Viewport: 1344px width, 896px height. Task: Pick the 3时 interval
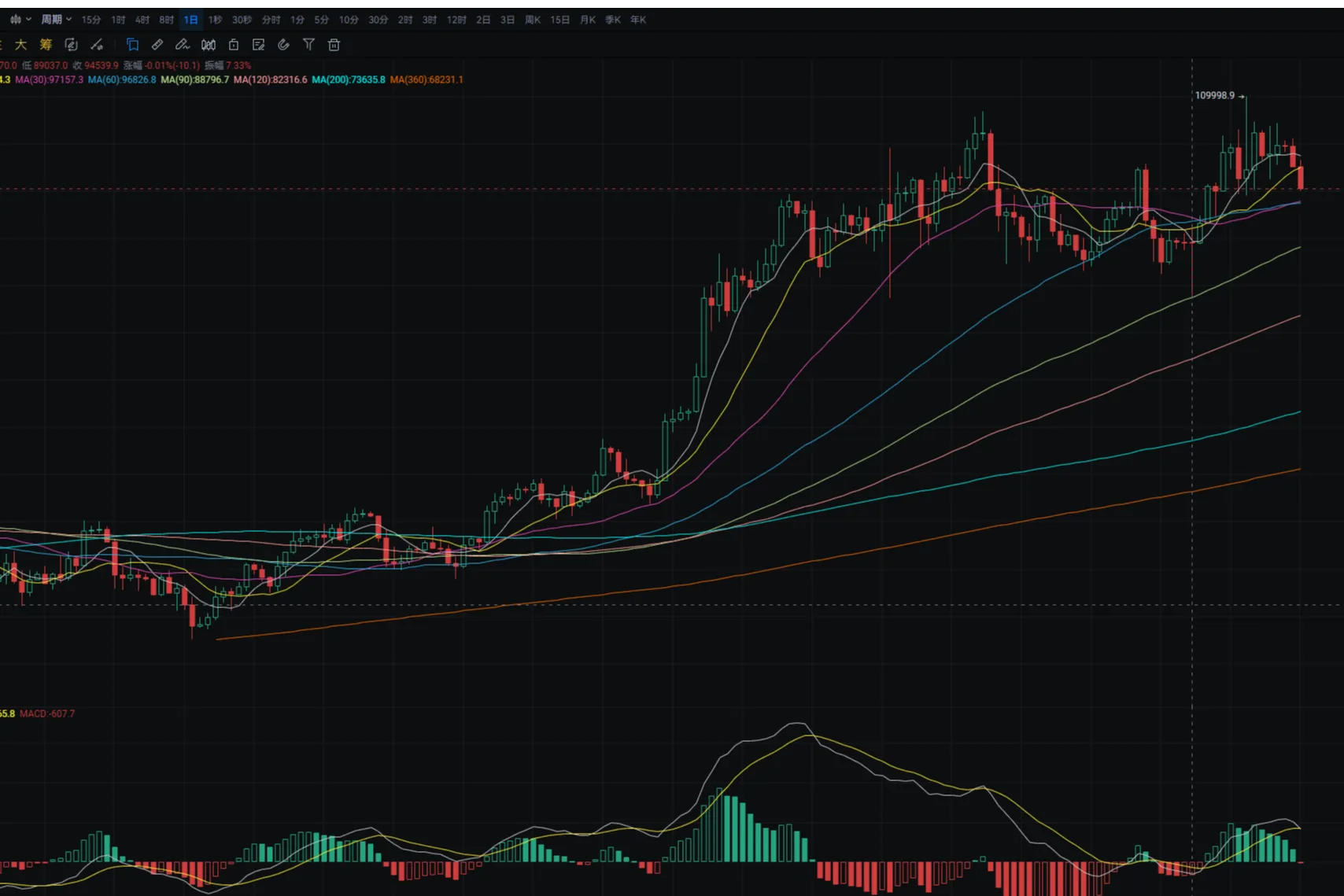[430, 20]
